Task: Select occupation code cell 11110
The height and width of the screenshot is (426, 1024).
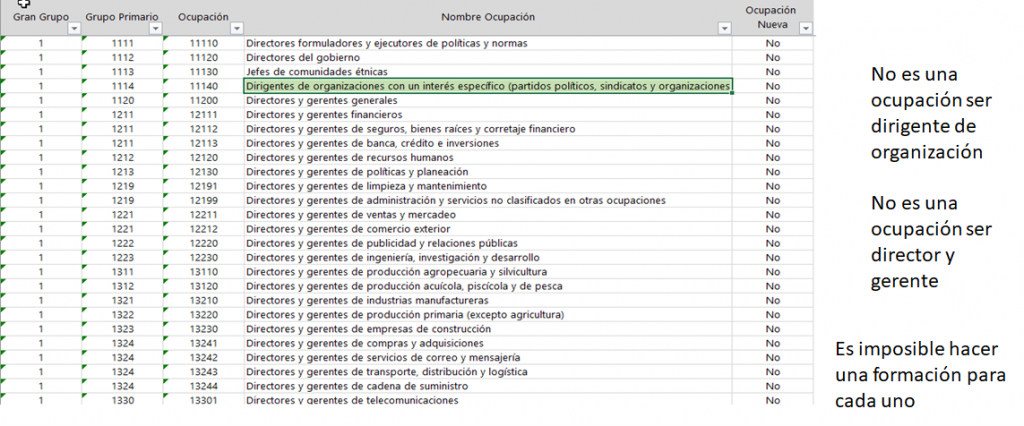Action: [203, 44]
